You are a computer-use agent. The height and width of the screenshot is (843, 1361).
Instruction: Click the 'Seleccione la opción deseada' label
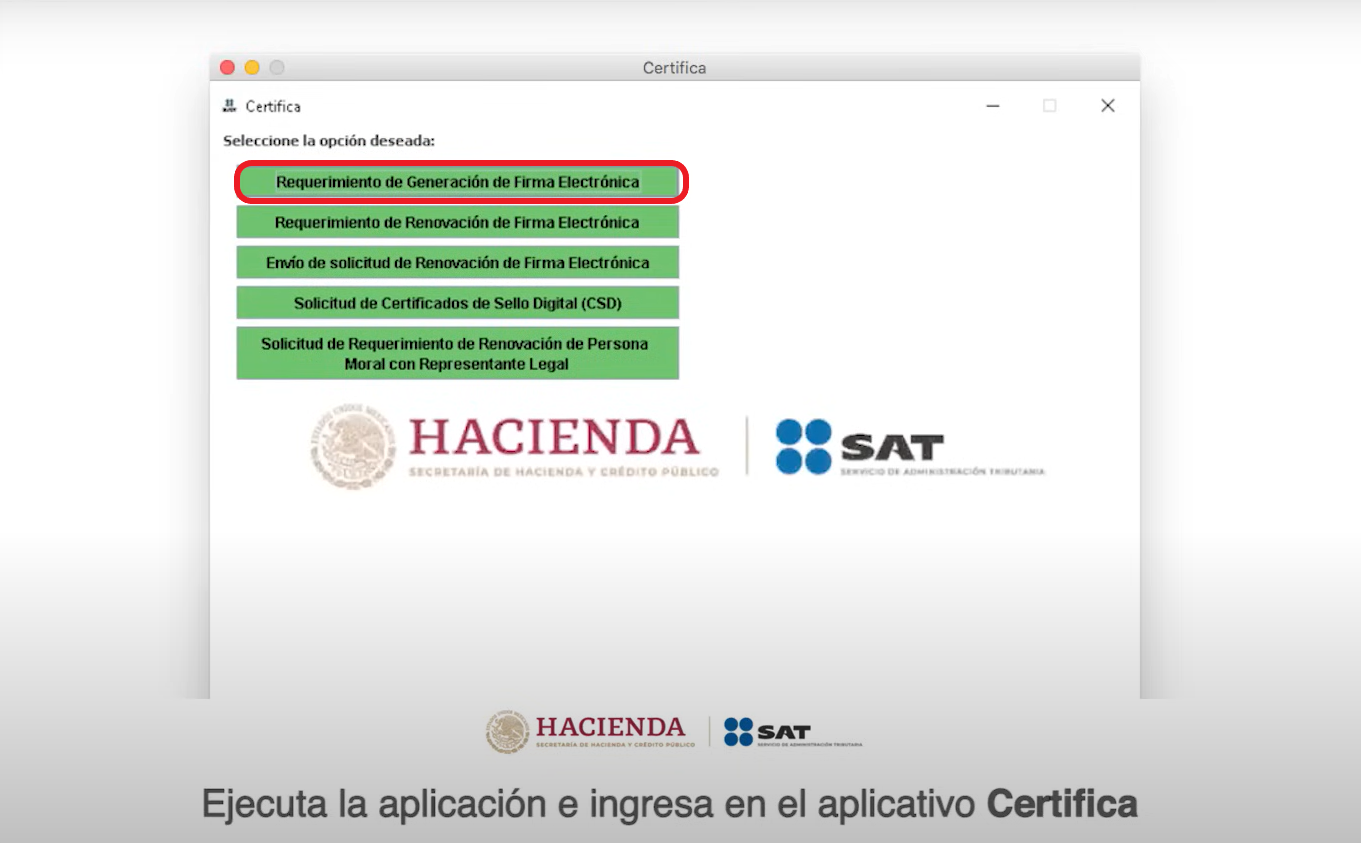pyautogui.click(x=329, y=141)
